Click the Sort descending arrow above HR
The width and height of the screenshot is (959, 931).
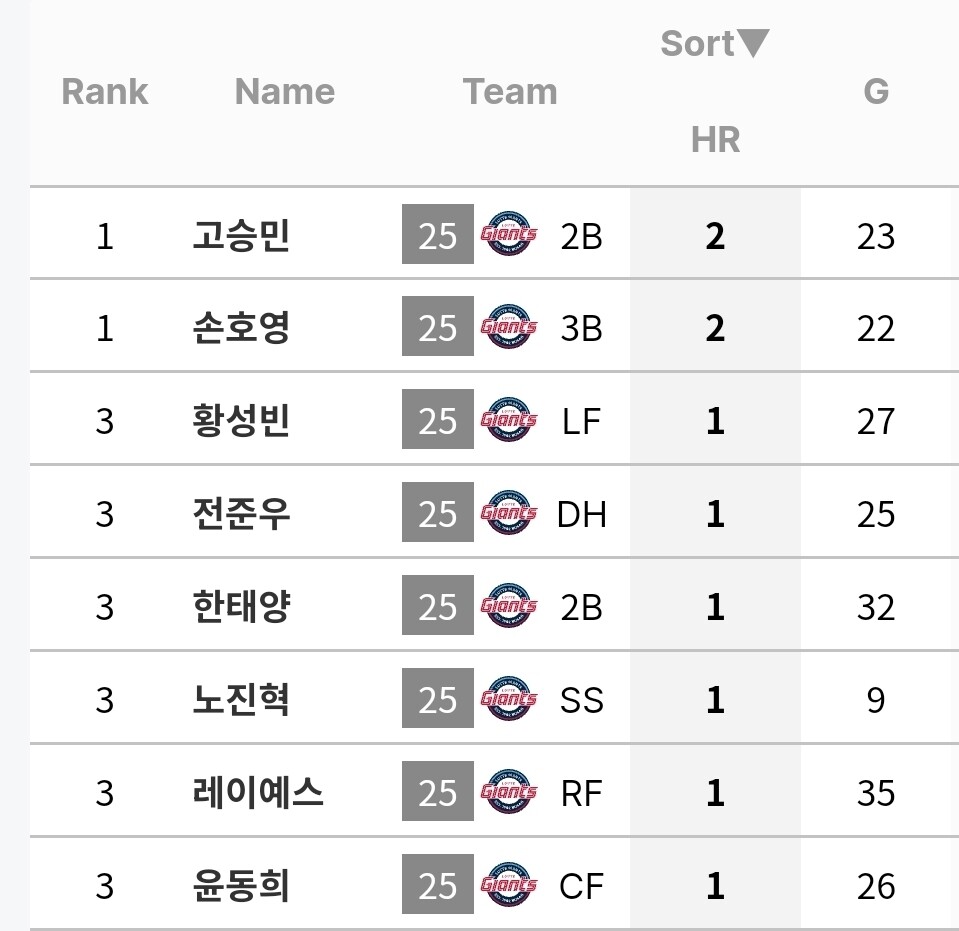pos(752,44)
